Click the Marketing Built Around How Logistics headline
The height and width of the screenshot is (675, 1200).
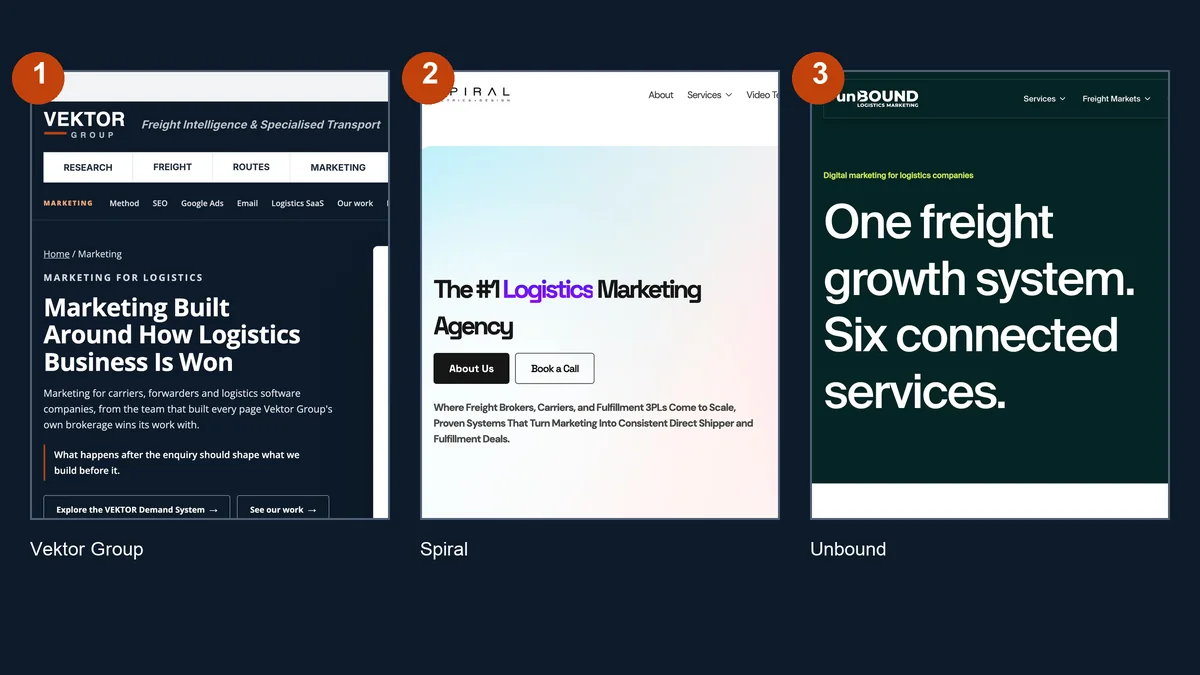click(172, 335)
